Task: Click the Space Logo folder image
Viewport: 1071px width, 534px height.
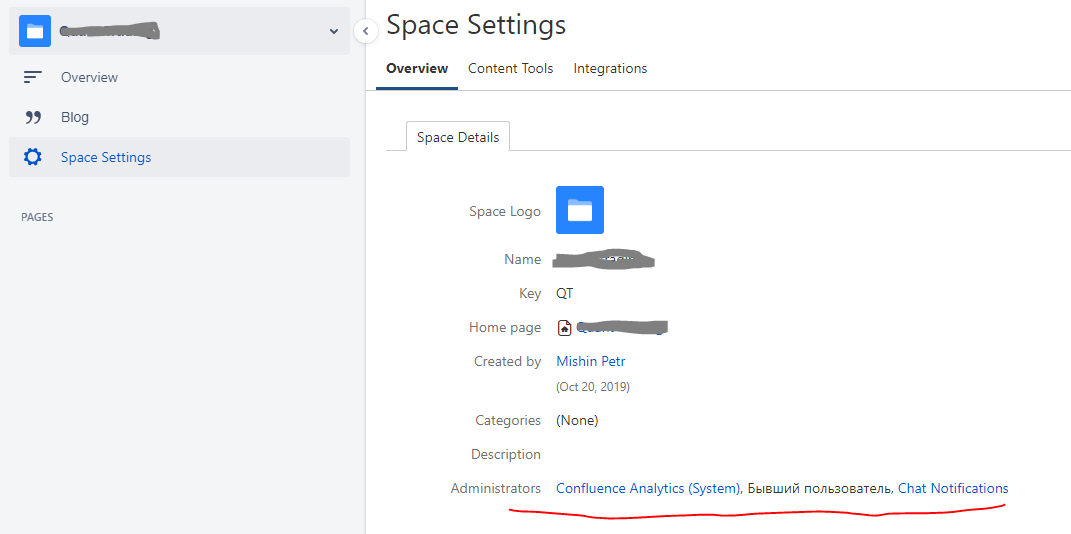Action: (580, 210)
